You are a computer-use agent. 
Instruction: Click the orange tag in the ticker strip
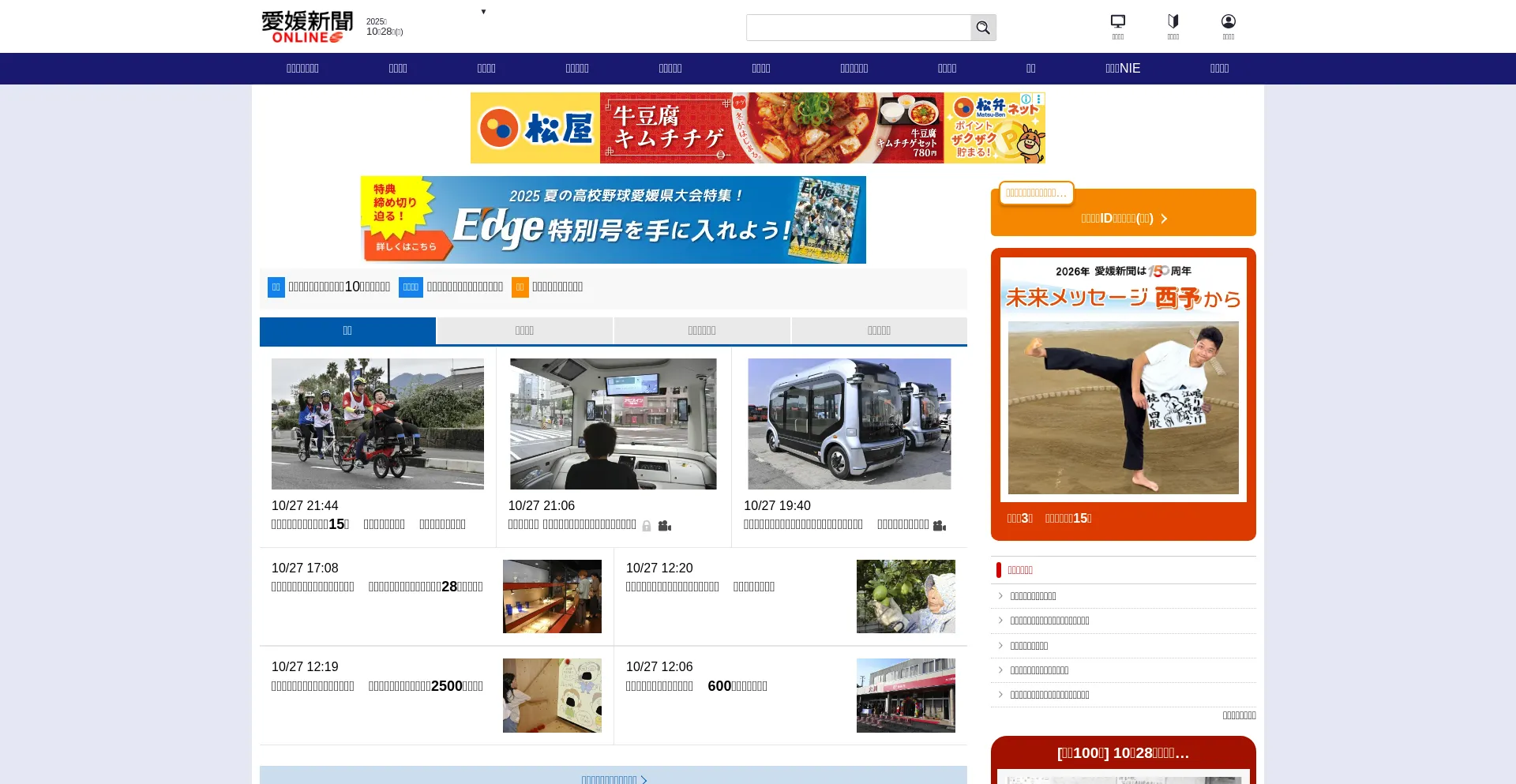tap(520, 287)
